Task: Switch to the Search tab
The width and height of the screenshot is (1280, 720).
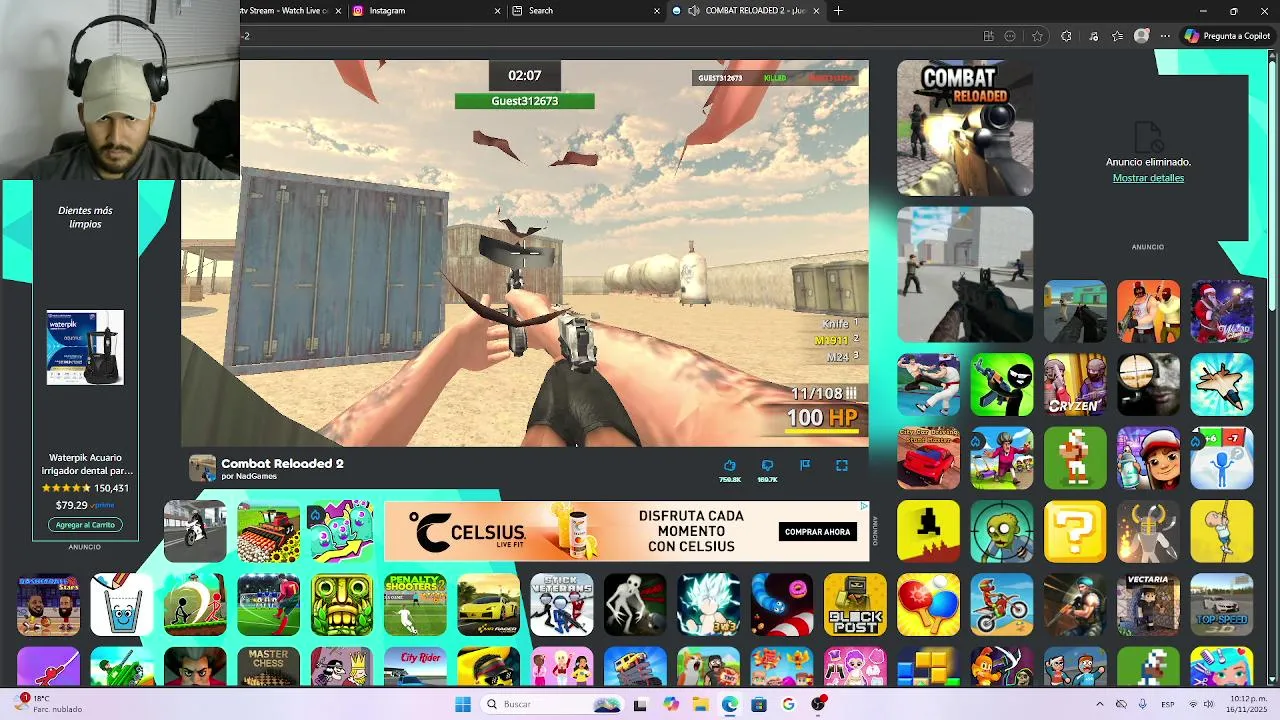Action: tap(586, 11)
